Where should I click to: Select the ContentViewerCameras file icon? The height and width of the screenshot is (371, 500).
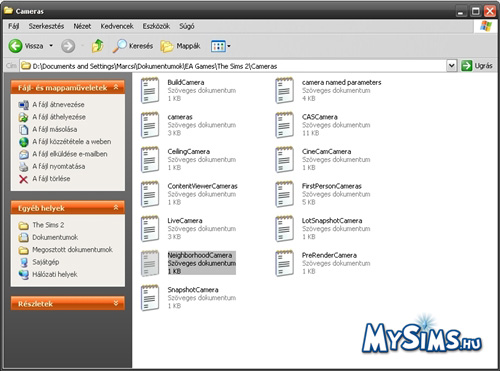pyautogui.click(x=150, y=194)
